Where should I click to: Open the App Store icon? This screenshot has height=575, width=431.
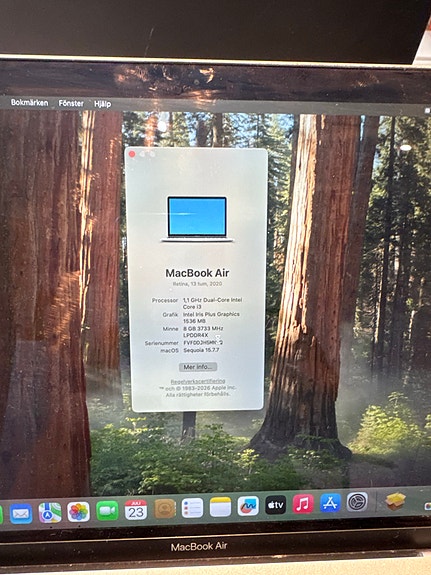click(x=330, y=502)
